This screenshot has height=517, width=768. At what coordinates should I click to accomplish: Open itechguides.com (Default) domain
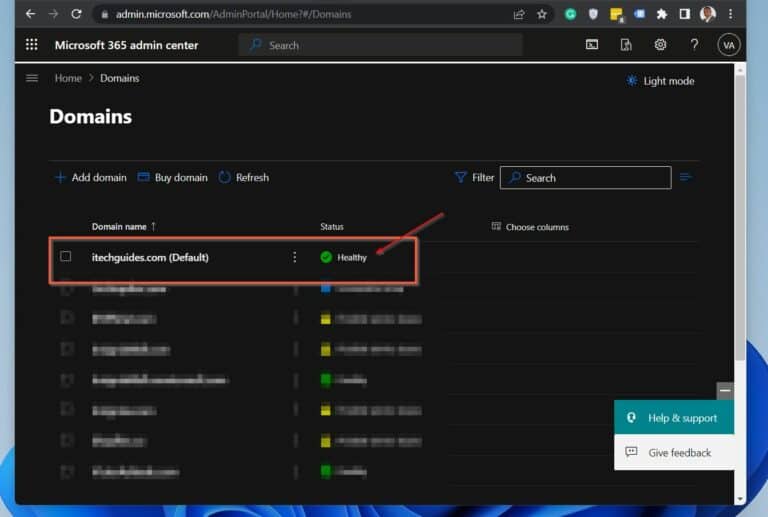[x=150, y=257]
